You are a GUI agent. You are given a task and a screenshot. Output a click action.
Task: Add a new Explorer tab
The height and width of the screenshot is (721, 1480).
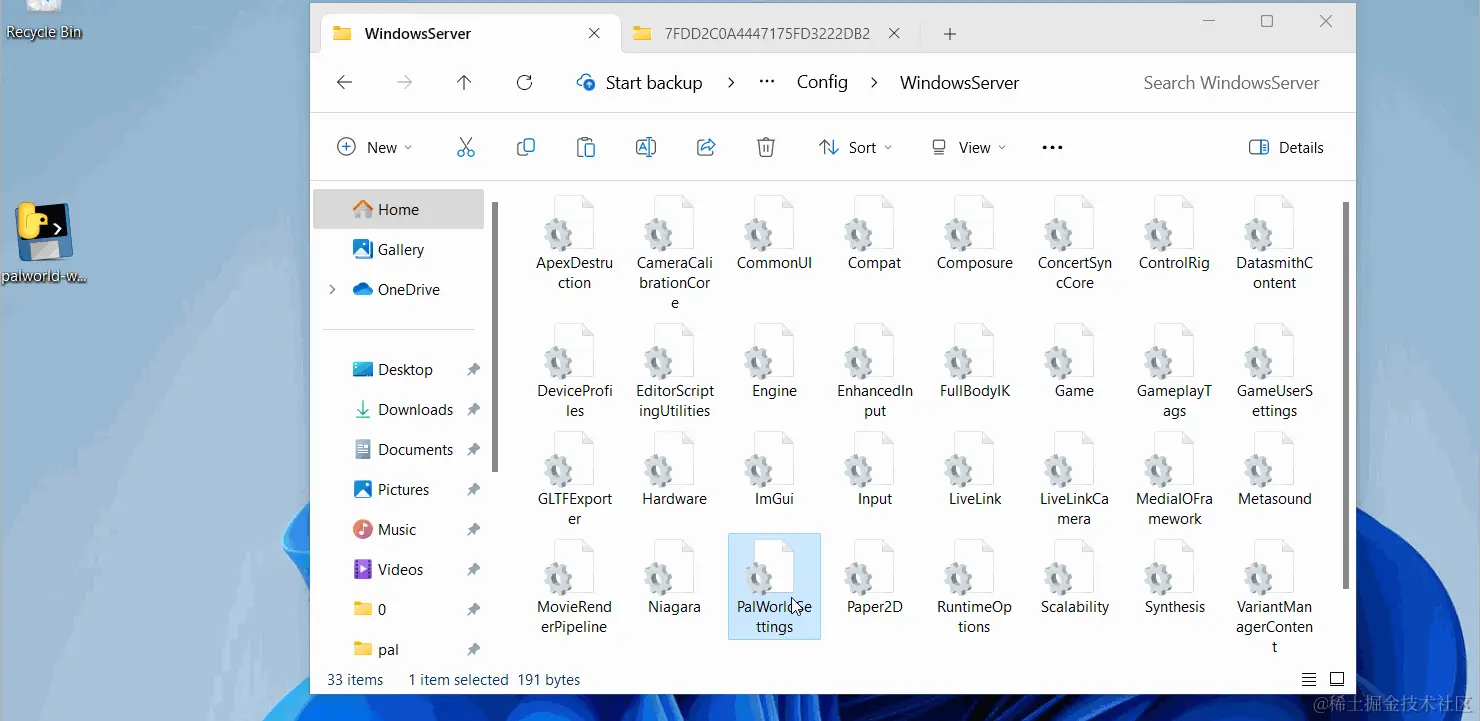coord(950,34)
